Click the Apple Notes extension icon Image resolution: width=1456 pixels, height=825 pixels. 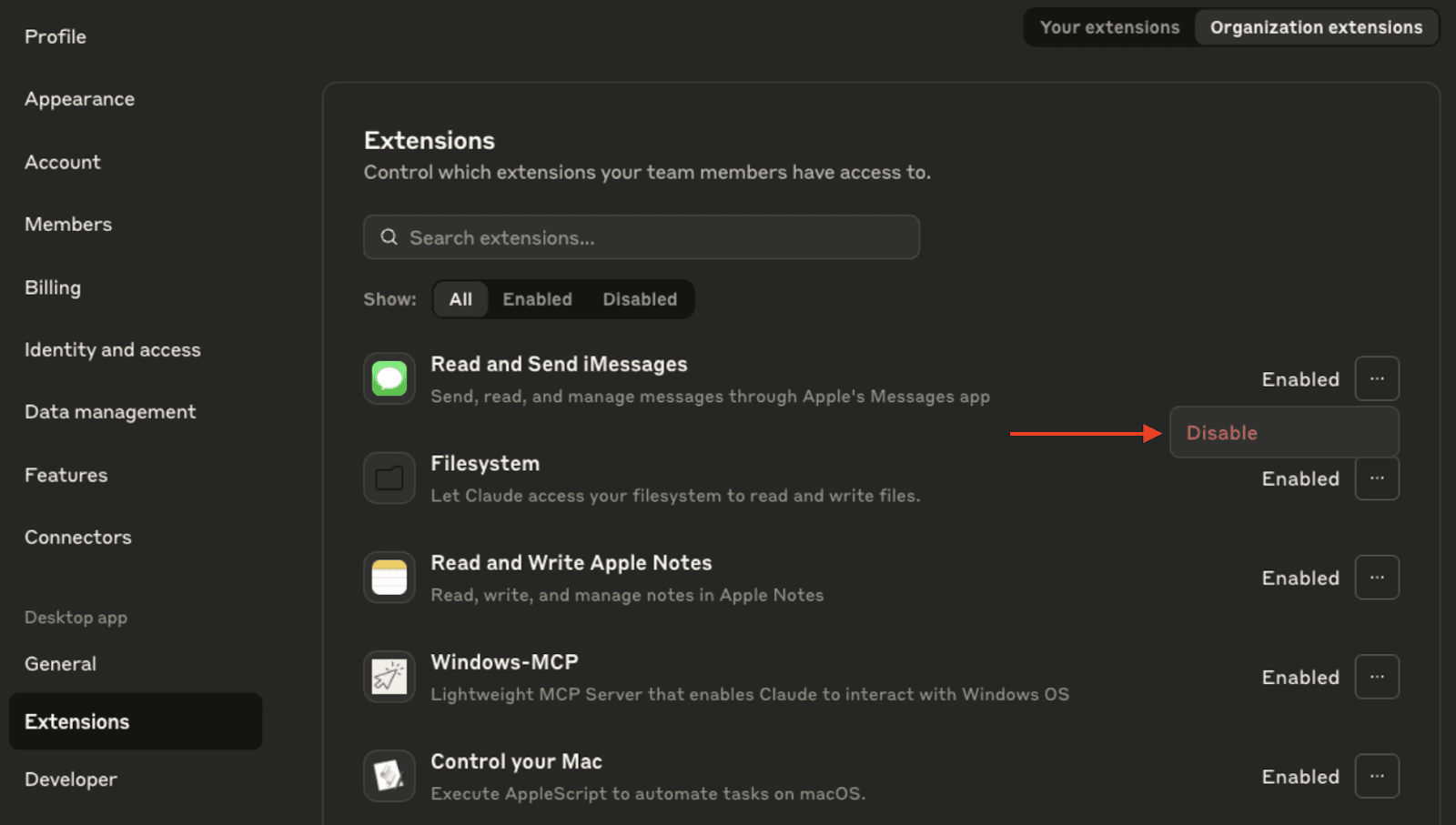pyautogui.click(x=389, y=577)
